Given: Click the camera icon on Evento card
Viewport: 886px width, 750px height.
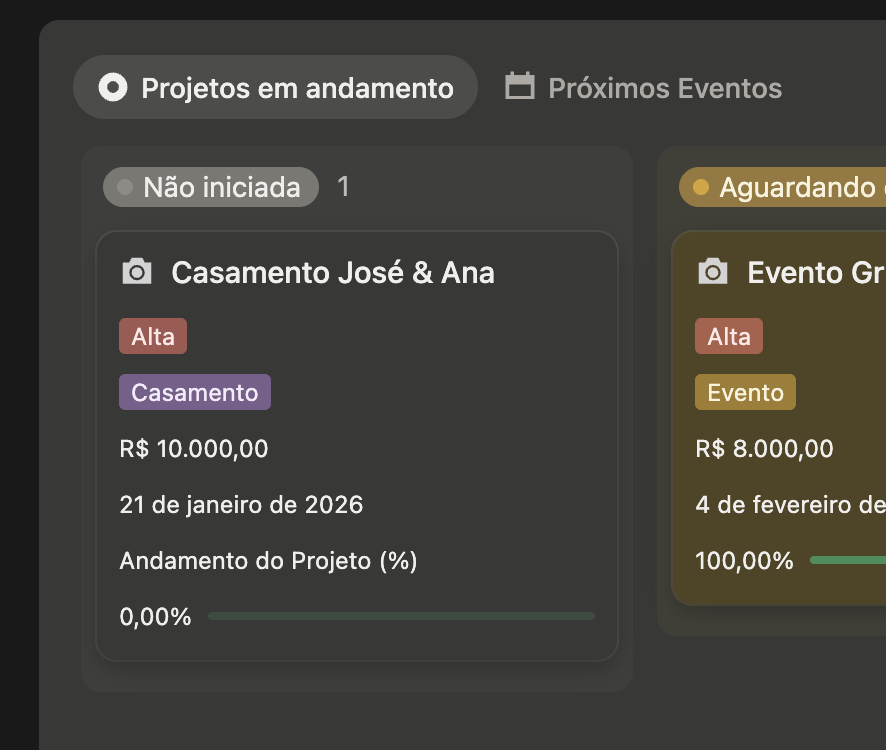Looking at the screenshot, I should tap(713, 272).
